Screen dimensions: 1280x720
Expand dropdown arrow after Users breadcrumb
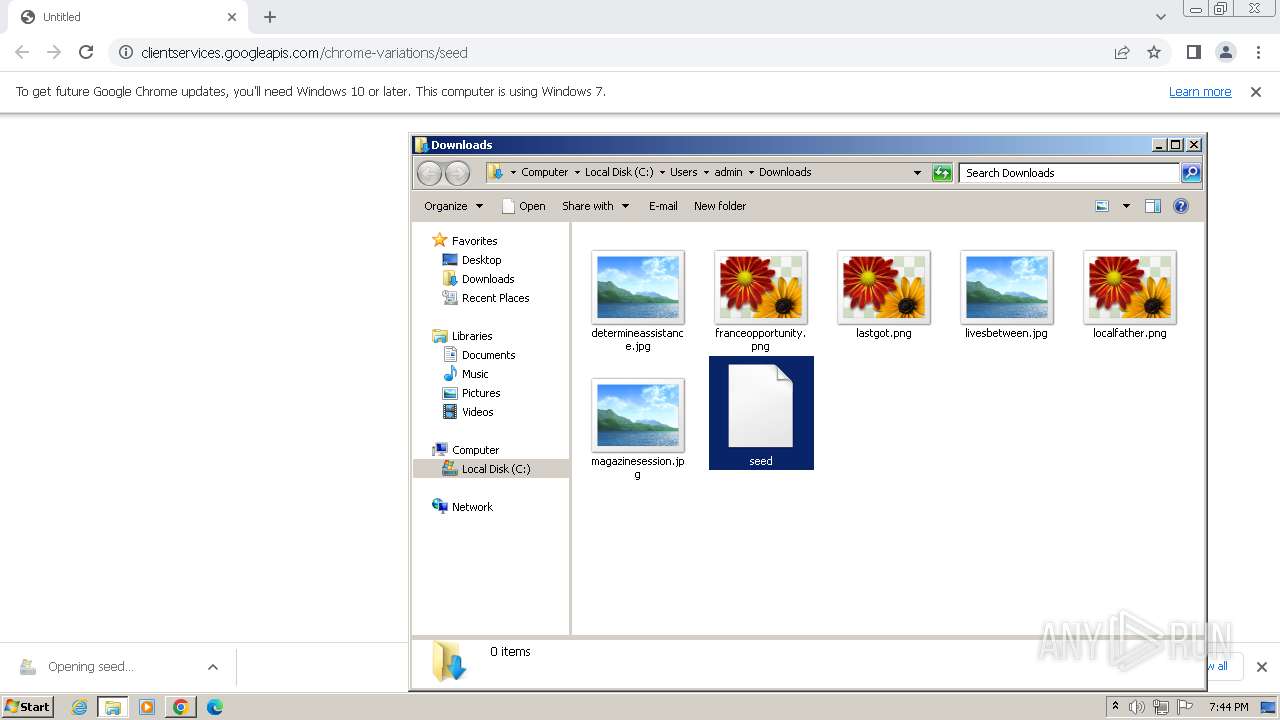pyautogui.click(x=706, y=172)
